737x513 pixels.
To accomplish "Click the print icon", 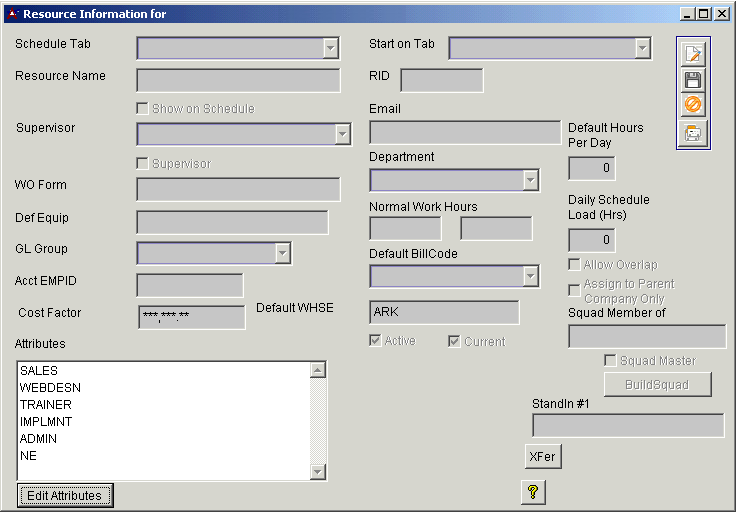I will tap(693, 132).
